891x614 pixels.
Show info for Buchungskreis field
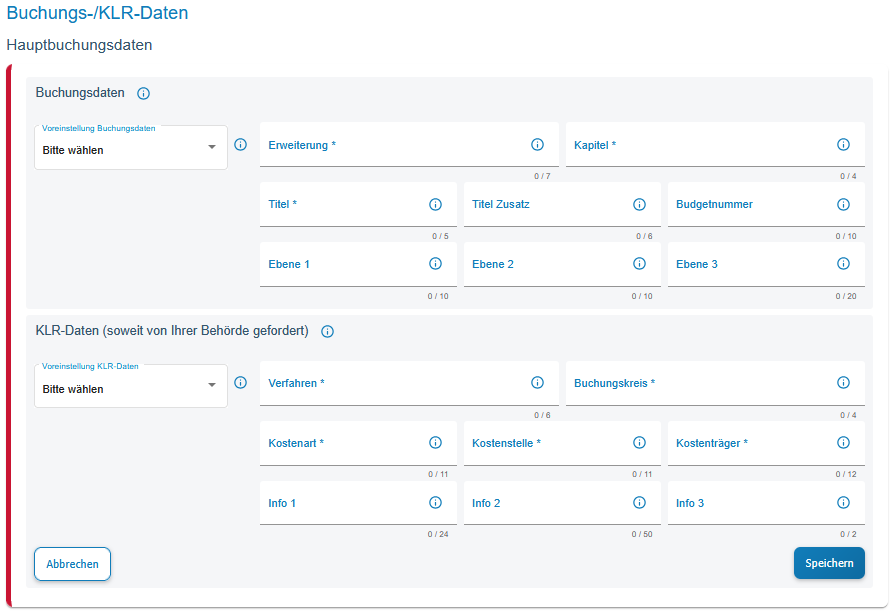click(843, 383)
